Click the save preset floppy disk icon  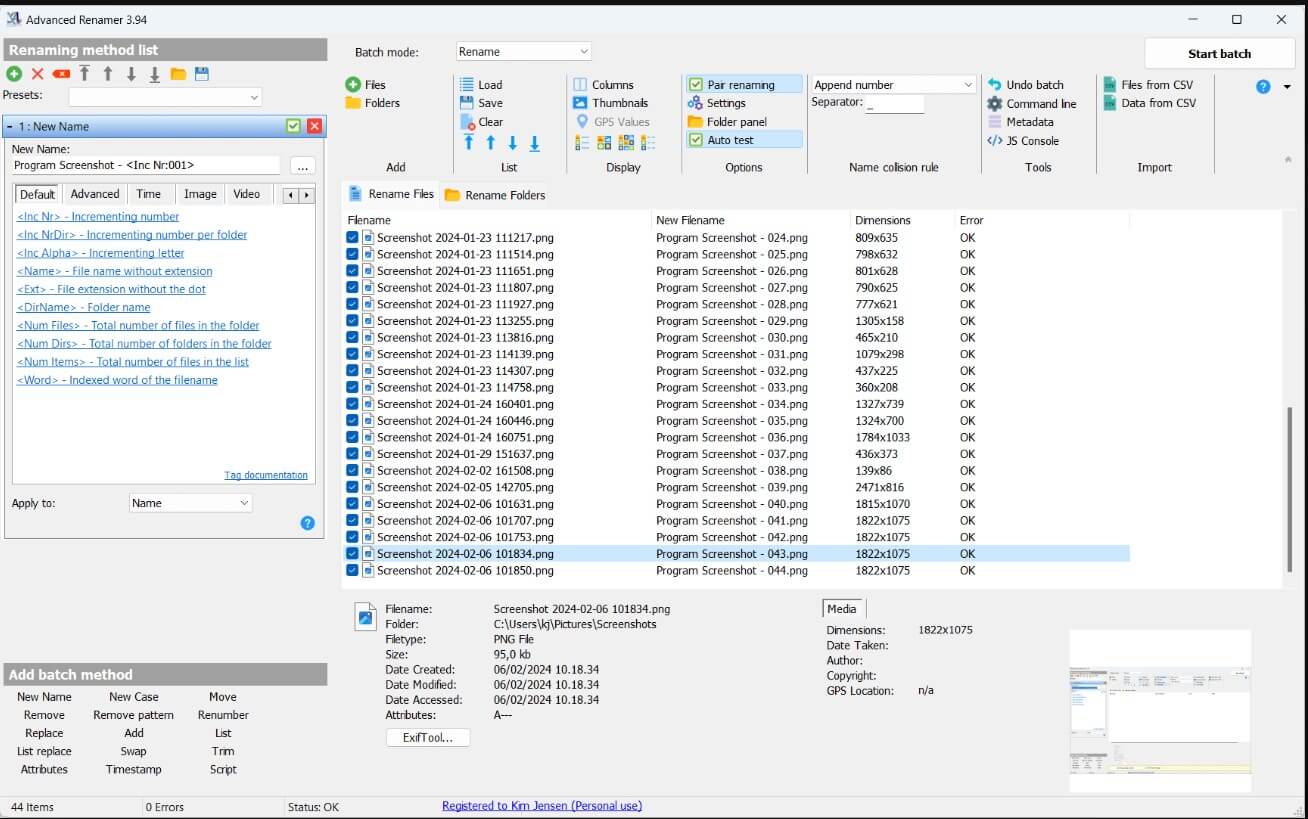click(x=202, y=74)
